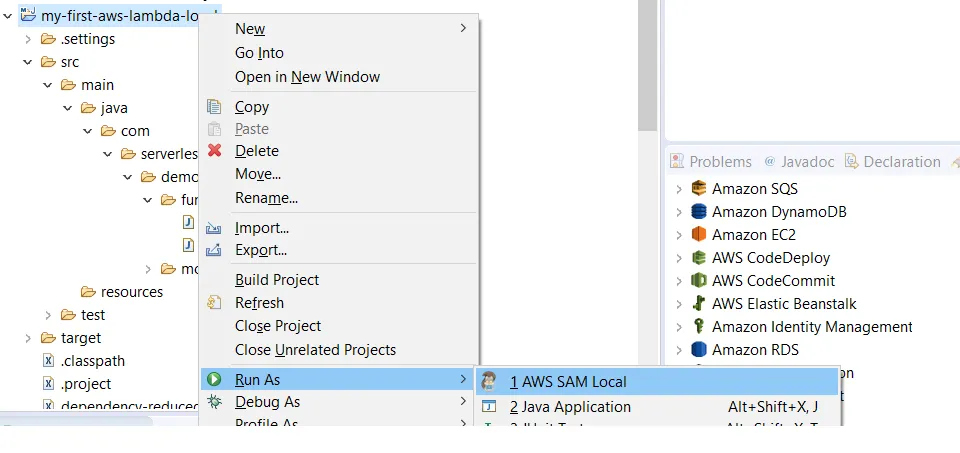Expand the AWS CodeDeploy node
The width and height of the screenshot is (960, 453).
pyautogui.click(x=678, y=258)
